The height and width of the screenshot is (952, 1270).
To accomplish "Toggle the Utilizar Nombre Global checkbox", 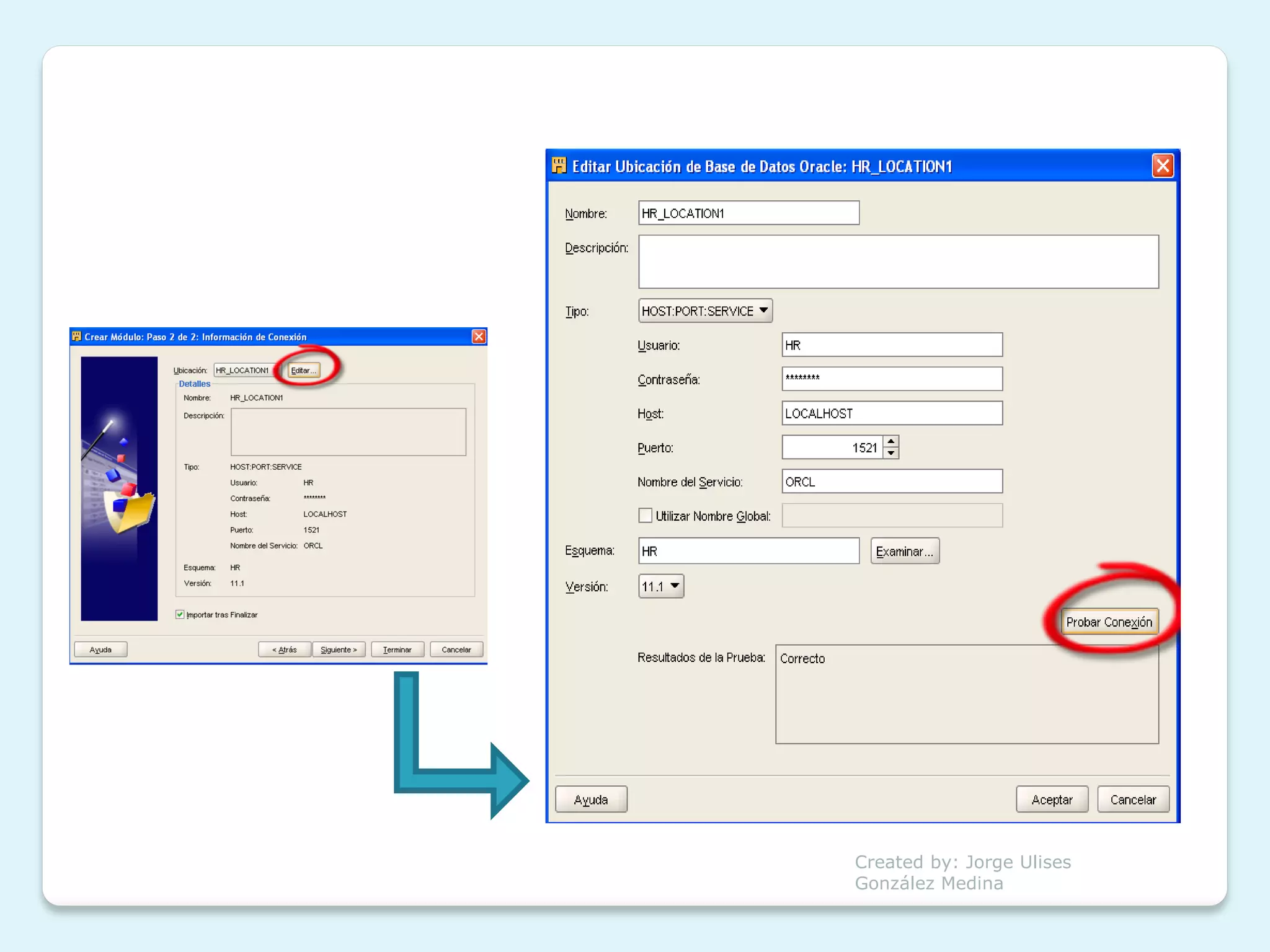I will point(645,516).
